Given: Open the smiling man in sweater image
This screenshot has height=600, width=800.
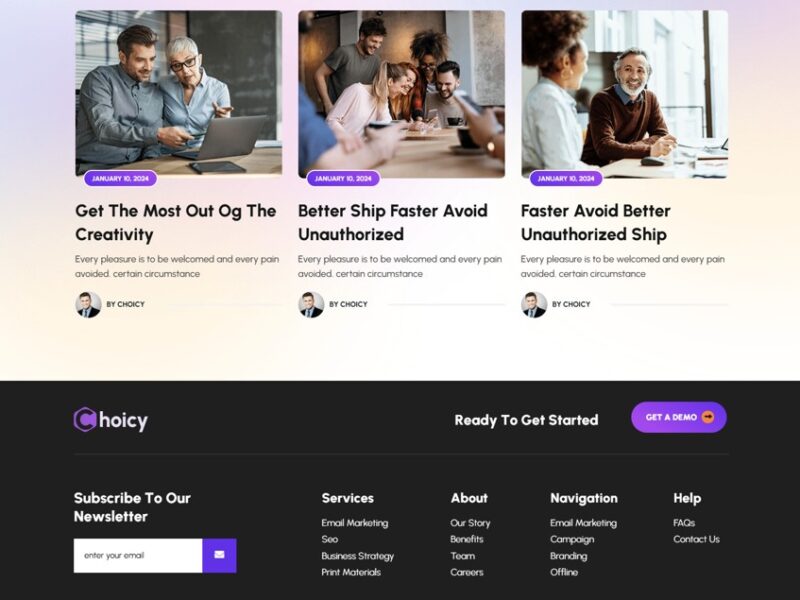Looking at the screenshot, I should pos(624,94).
